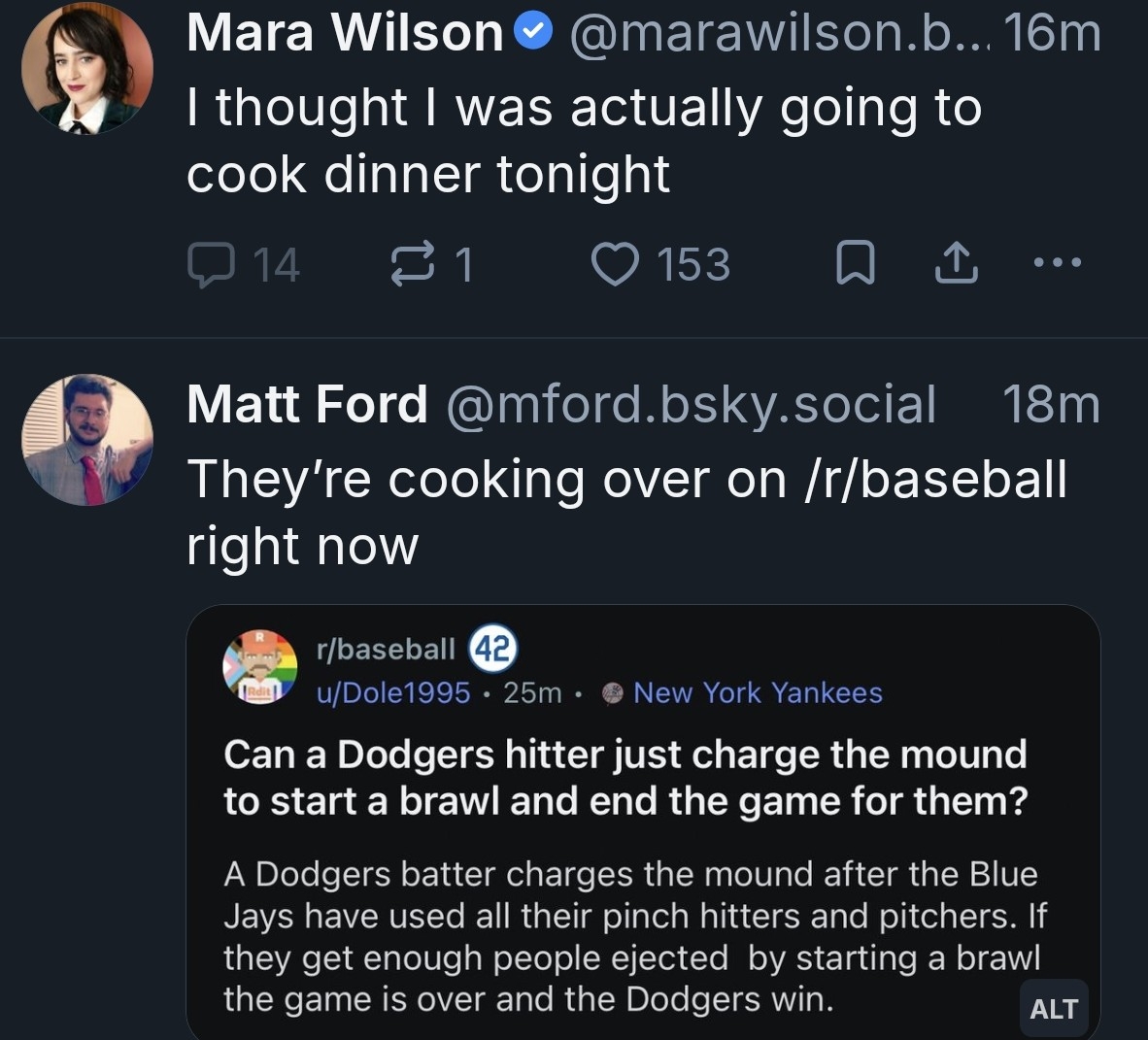Bookmark Mara Wilson's post

(856, 264)
